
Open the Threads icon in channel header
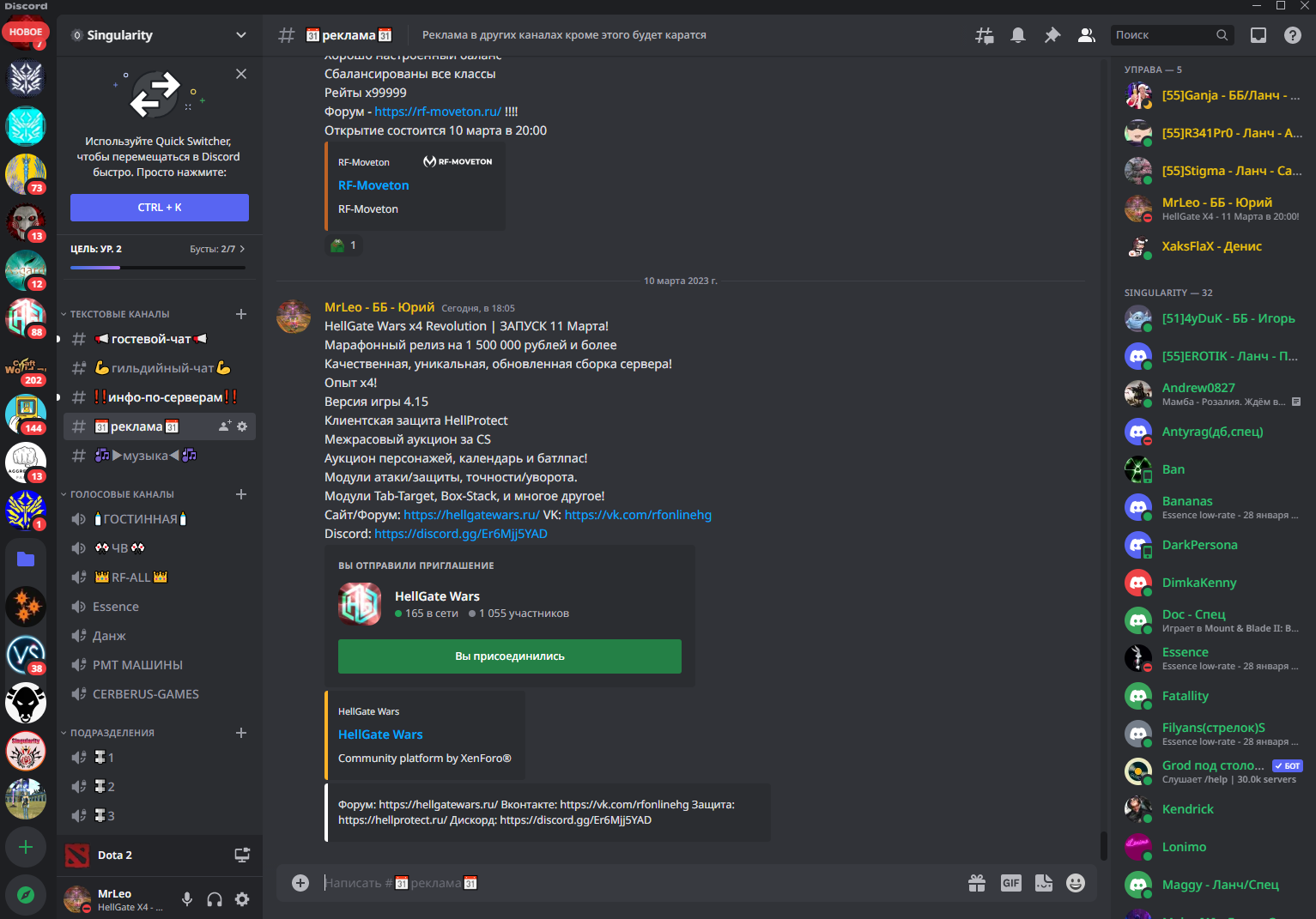[984, 35]
